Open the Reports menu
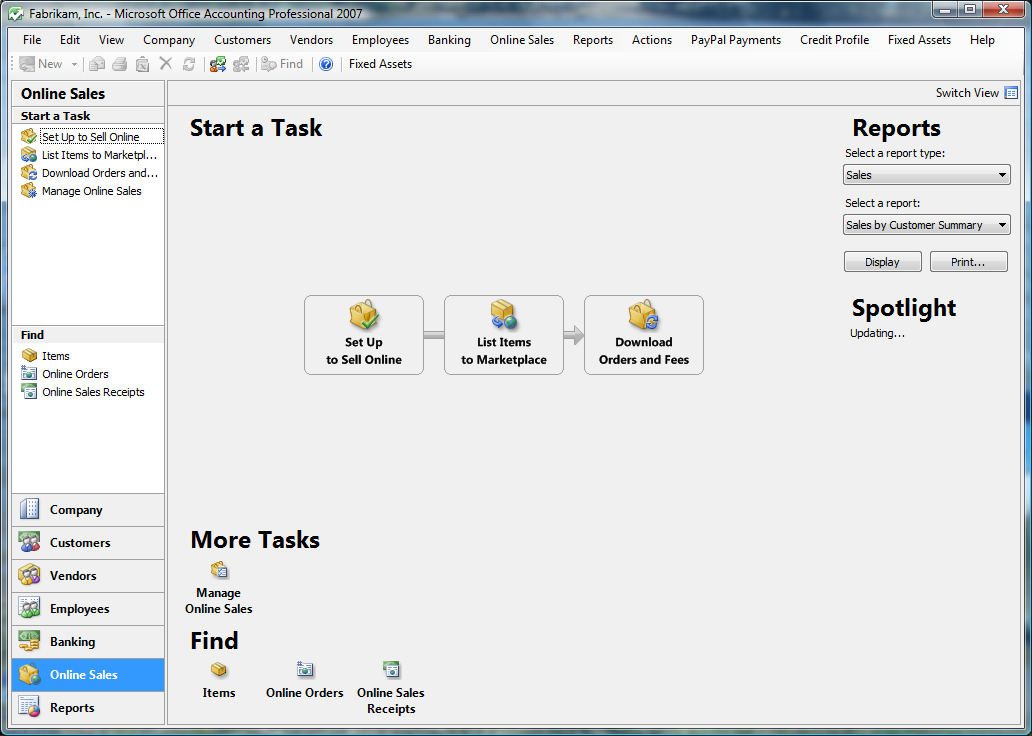 (x=593, y=39)
